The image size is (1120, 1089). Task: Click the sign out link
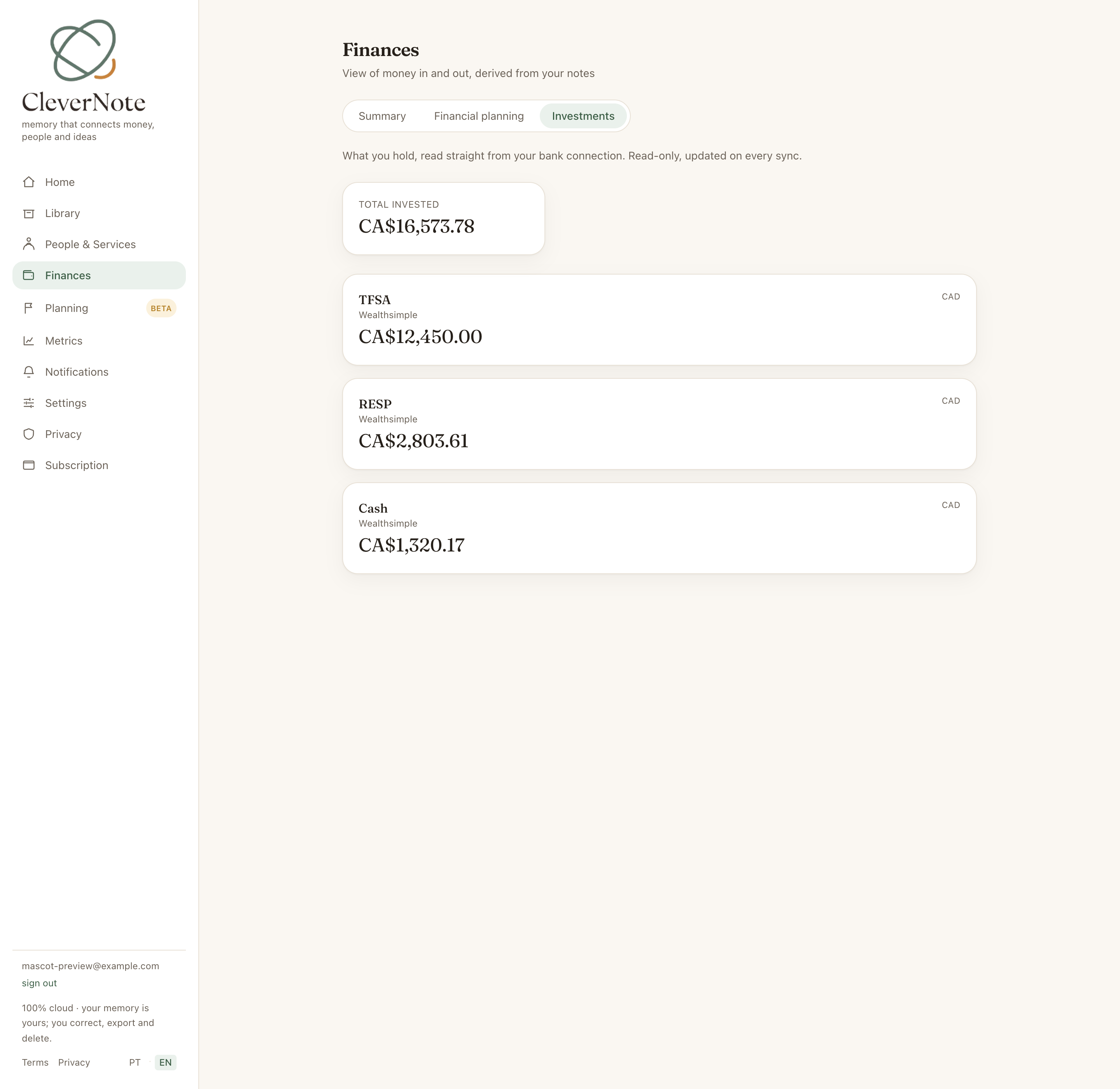click(x=39, y=983)
